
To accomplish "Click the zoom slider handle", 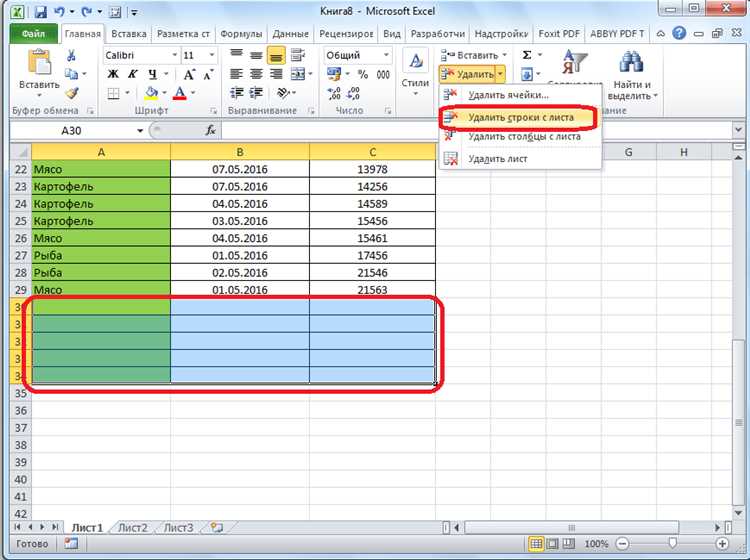I will (x=673, y=543).
